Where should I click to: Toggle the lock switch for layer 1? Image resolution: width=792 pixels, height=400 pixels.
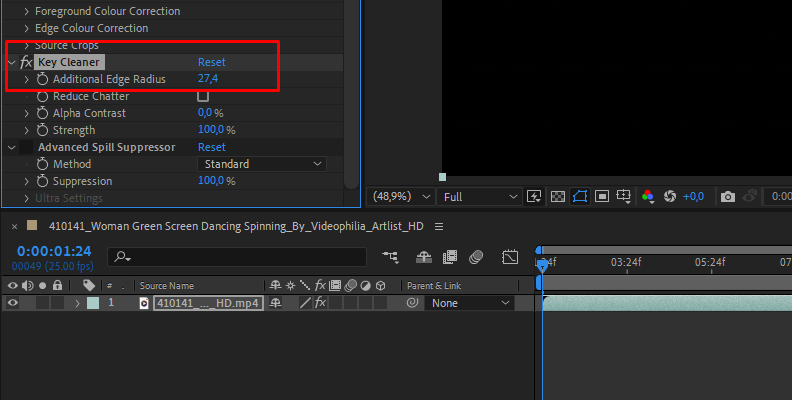[x=57, y=303]
